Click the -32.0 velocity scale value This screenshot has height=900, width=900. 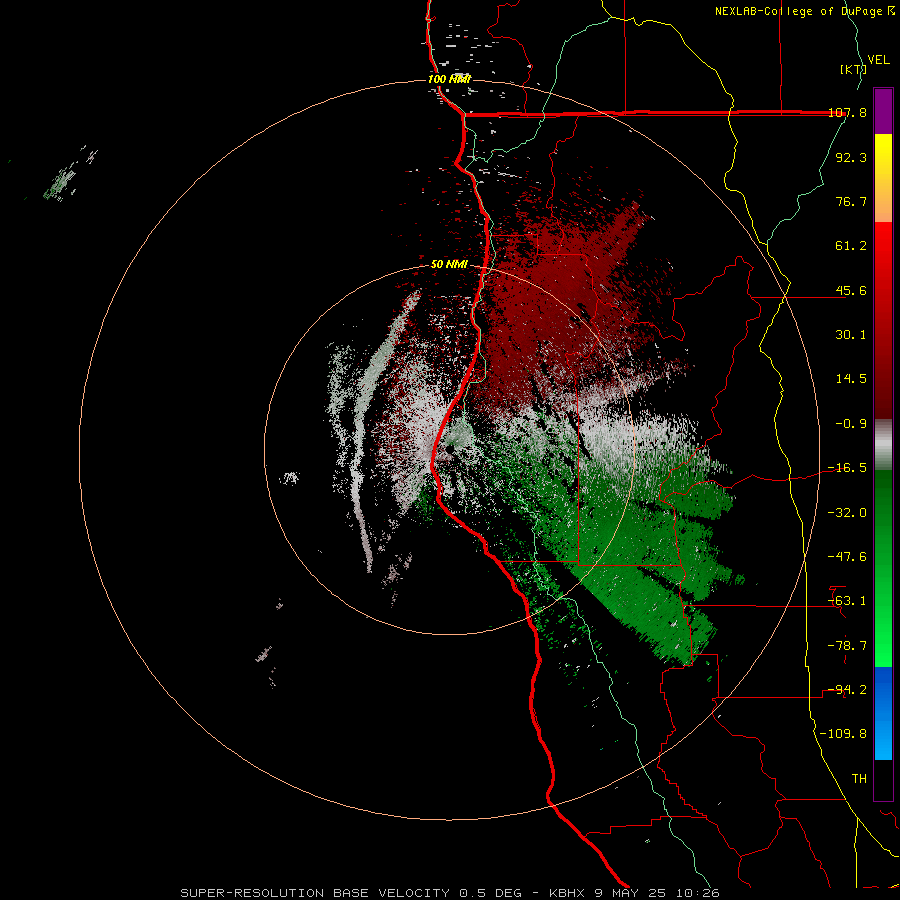847,513
